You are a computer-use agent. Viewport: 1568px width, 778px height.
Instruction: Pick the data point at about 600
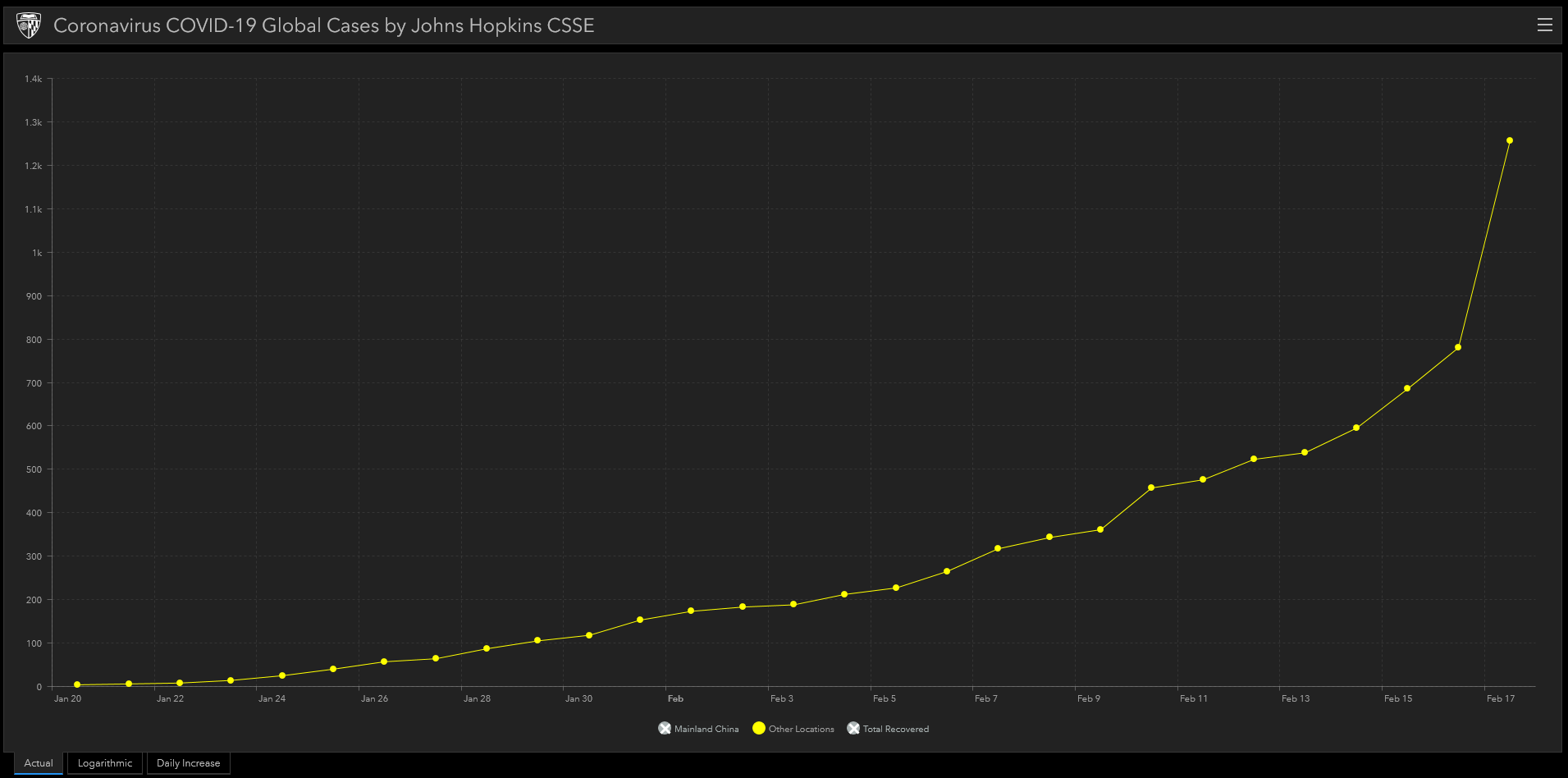(x=1356, y=428)
